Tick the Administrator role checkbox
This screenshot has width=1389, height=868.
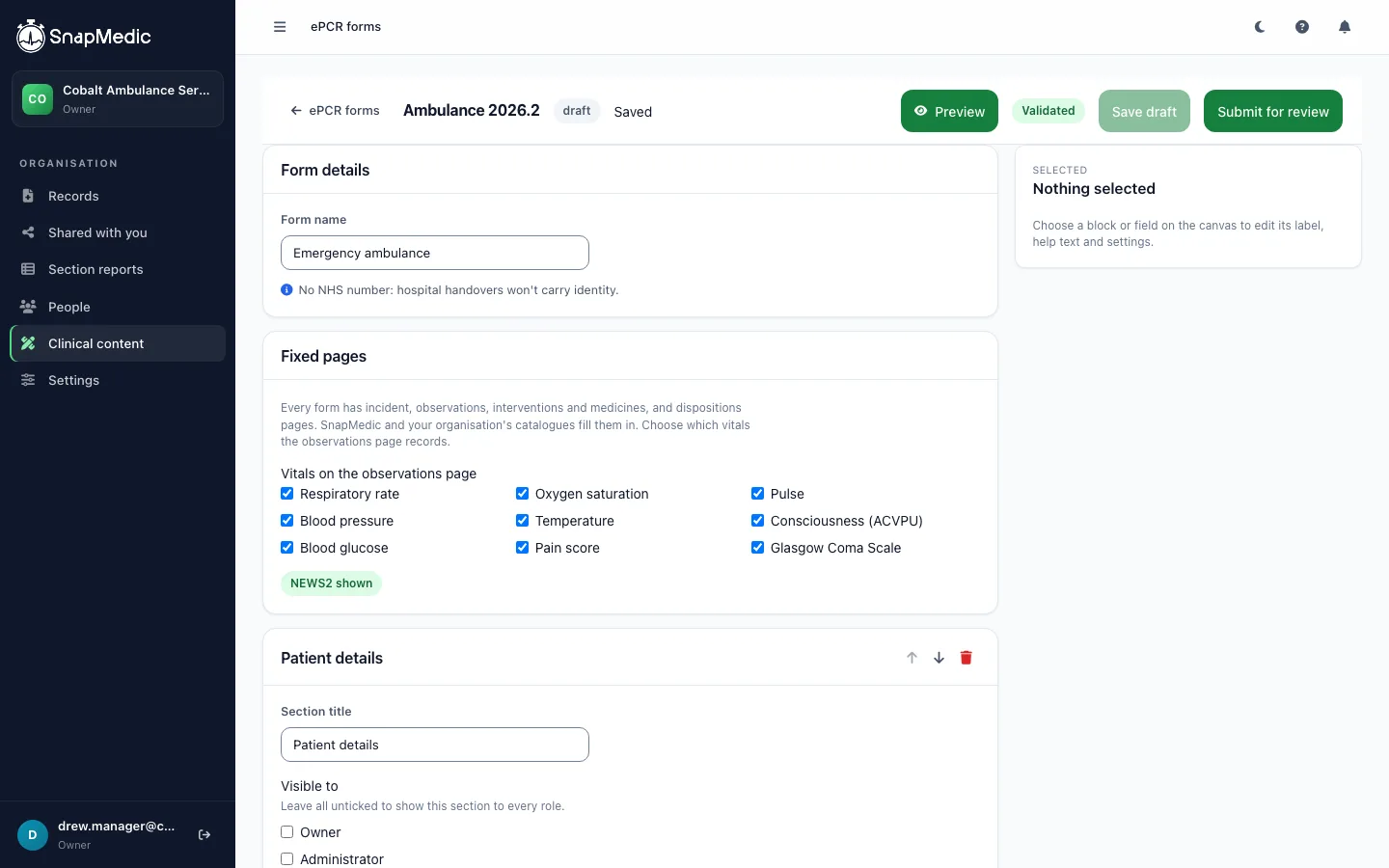click(287, 859)
